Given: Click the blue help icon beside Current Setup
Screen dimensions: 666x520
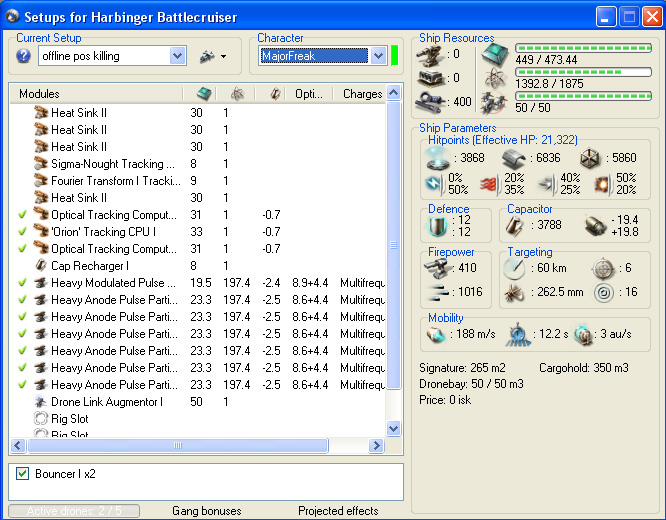Looking at the screenshot, I should [x=24, y=57].
